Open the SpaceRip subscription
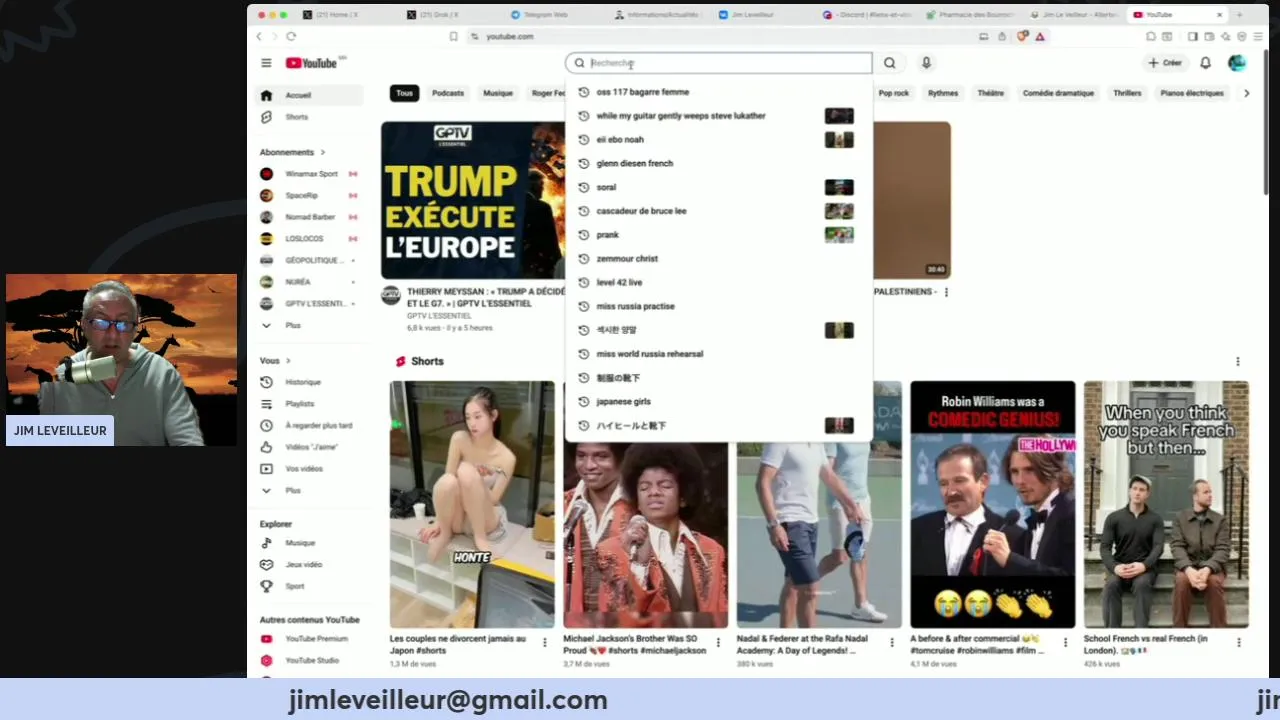 tap(310, 195)
